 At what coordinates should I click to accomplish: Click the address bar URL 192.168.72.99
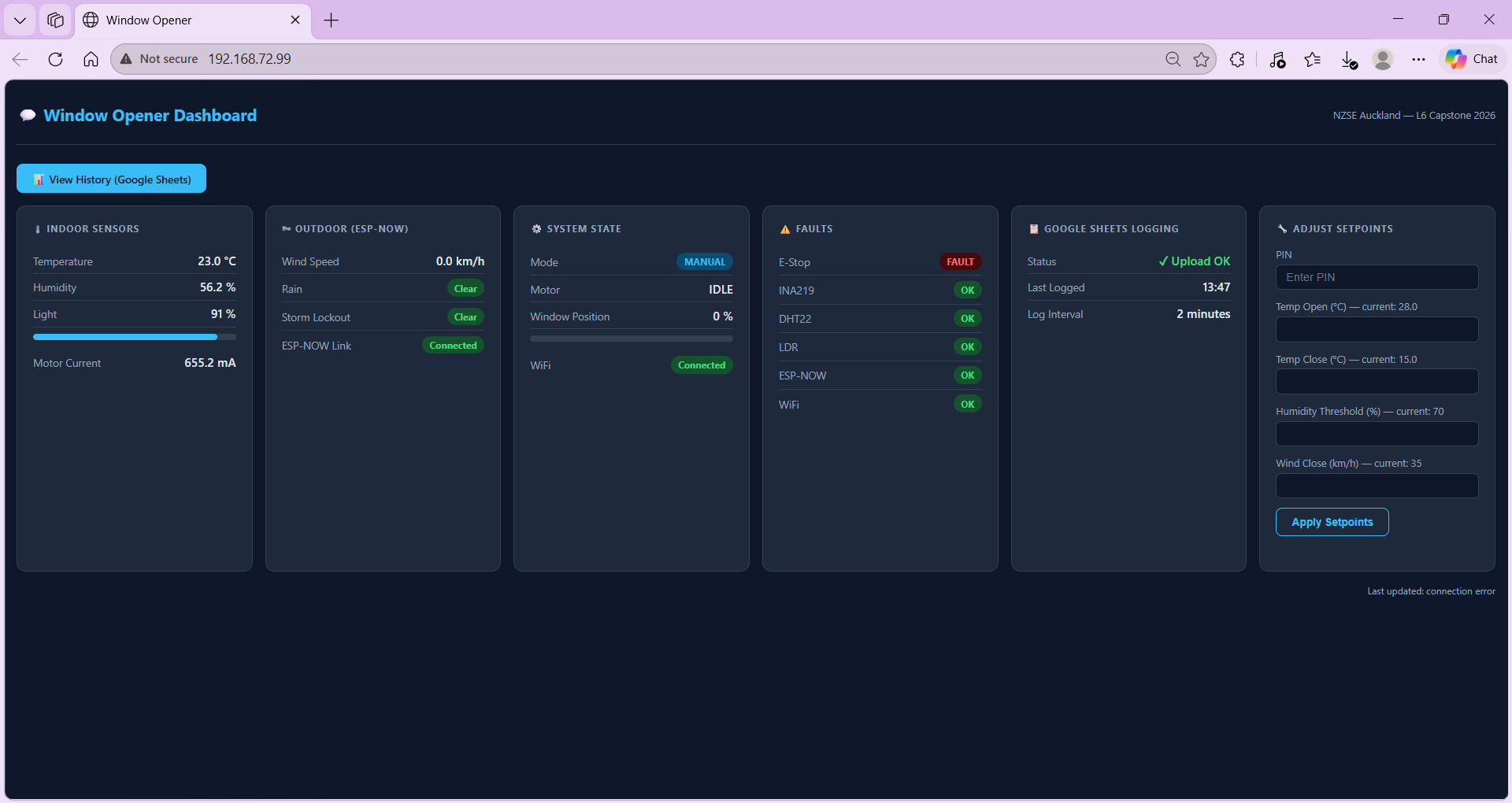tap(250, 59)
